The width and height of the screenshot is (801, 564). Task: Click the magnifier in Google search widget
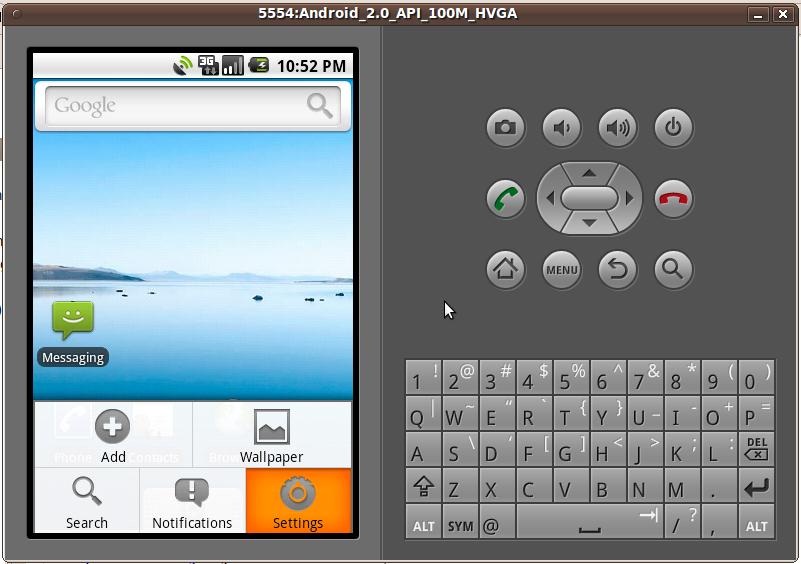click(320, 106)
